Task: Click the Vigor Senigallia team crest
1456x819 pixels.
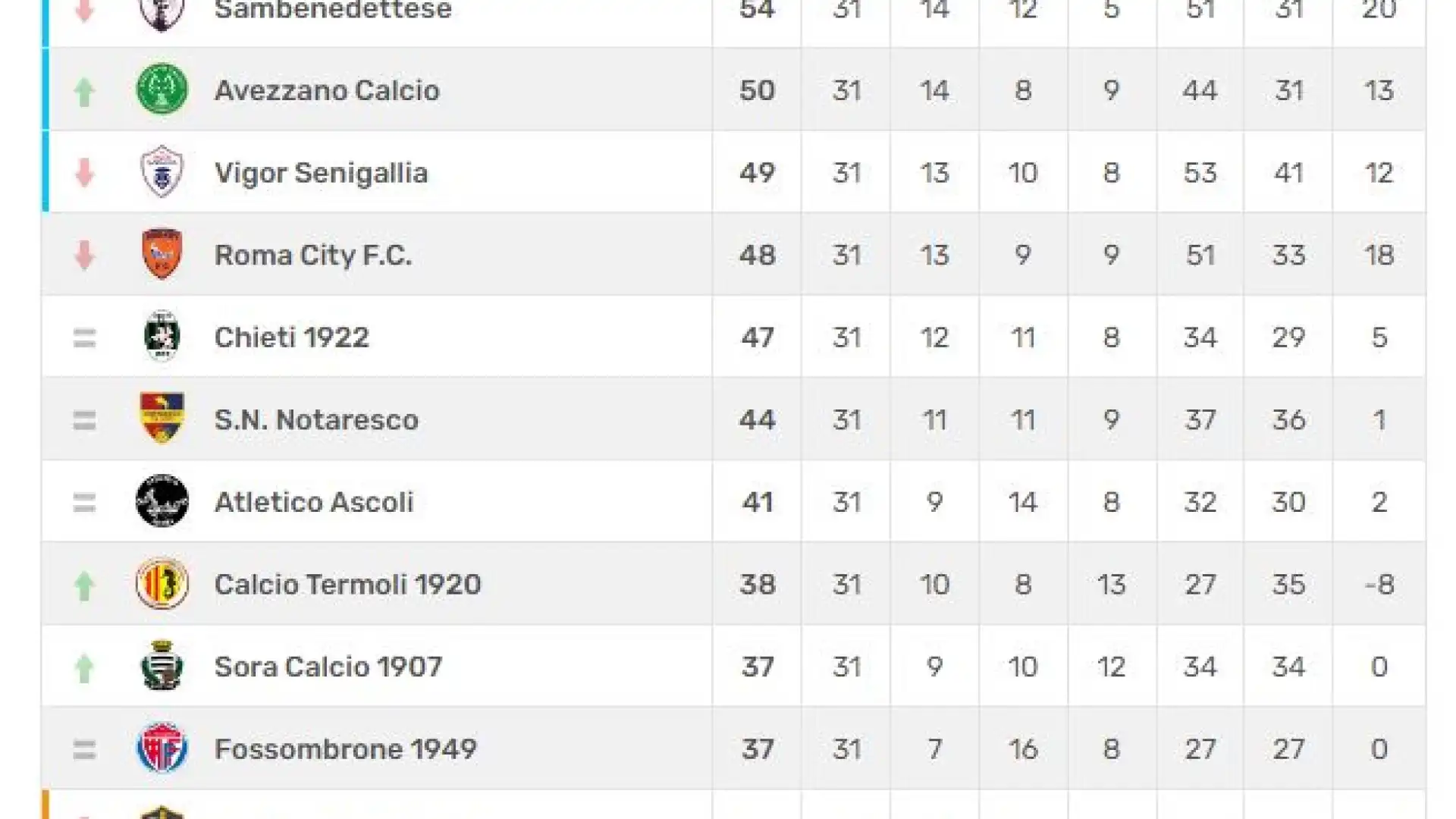Action: click(162, 172)
